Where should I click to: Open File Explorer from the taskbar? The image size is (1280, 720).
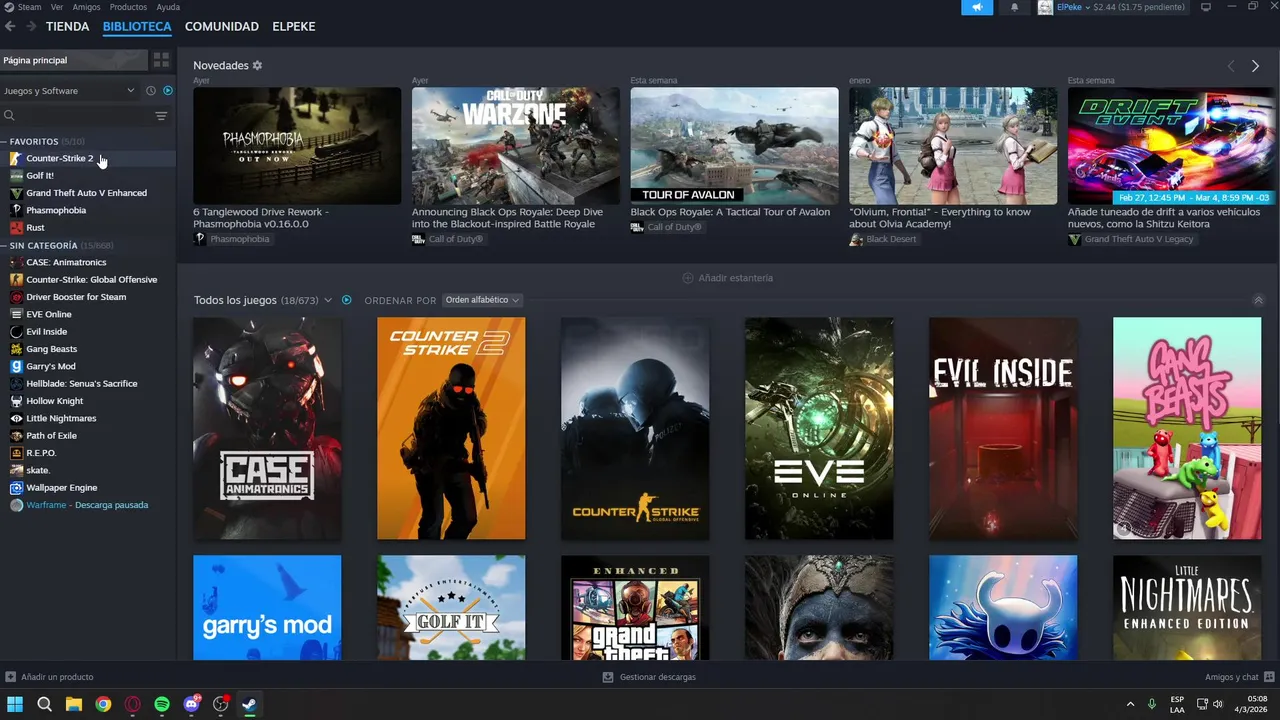pyautogui.click(x=74, y=704)
